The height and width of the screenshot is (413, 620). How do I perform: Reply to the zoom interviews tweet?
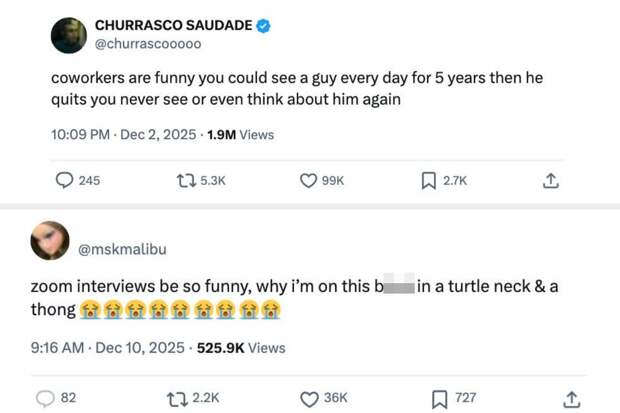46,398
